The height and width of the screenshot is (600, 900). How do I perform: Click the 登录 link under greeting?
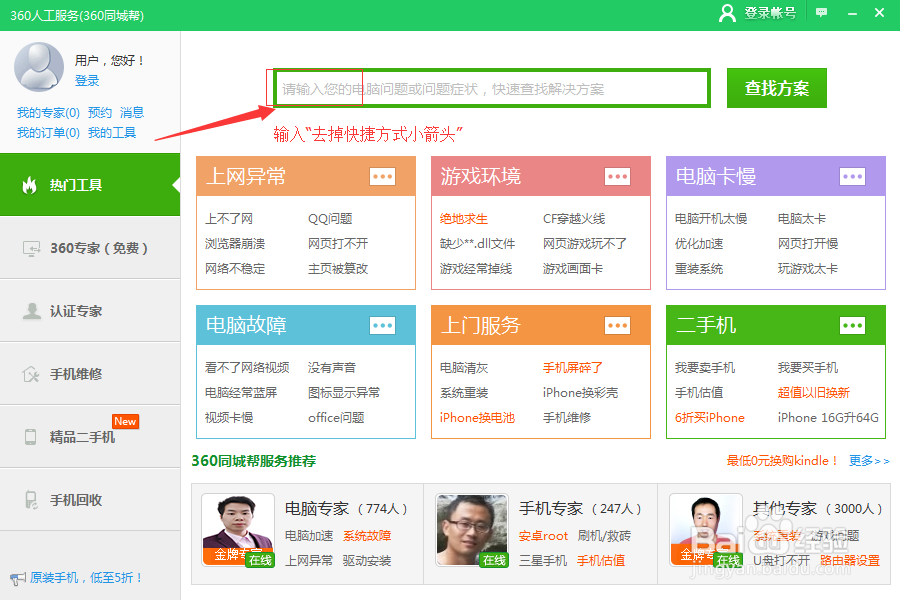[x=87, y=80]
